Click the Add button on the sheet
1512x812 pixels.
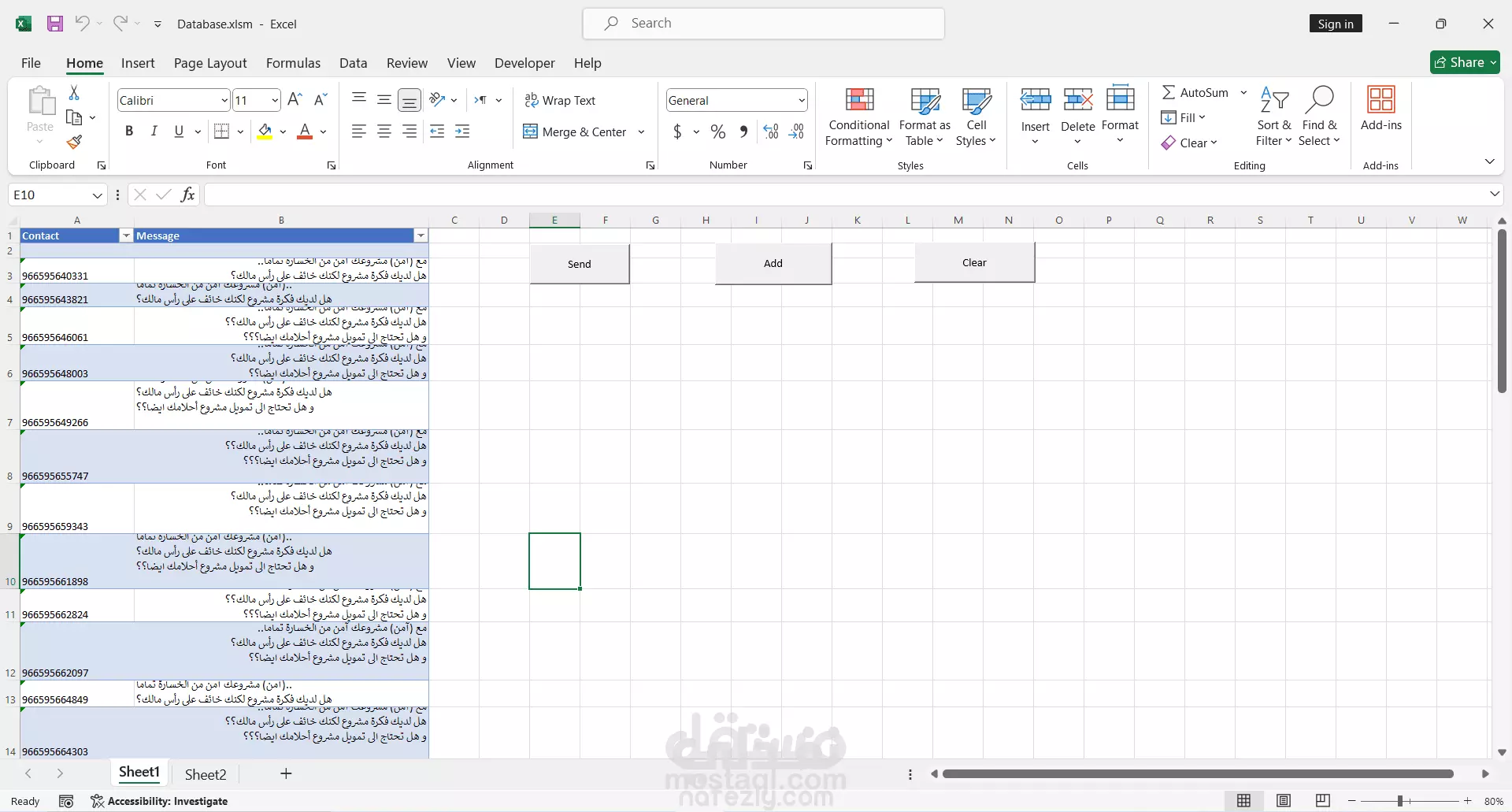point(773,263)
